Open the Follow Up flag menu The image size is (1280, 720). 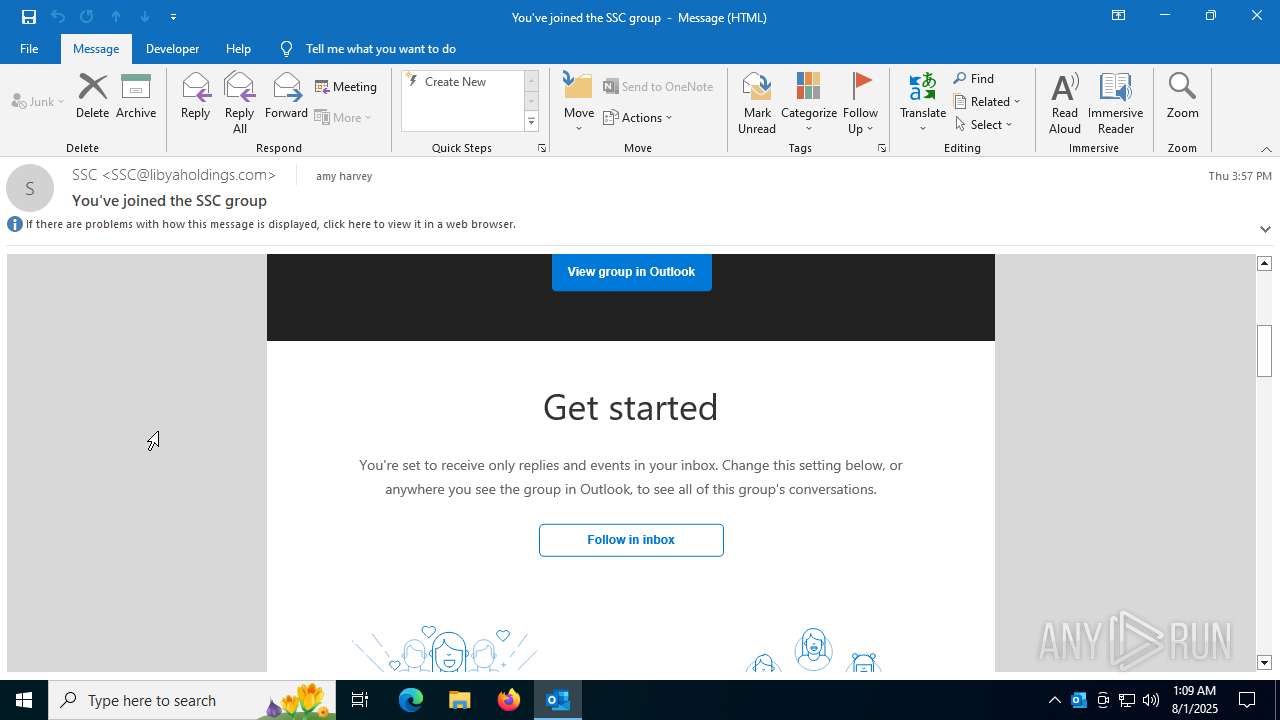click(860, 103)
